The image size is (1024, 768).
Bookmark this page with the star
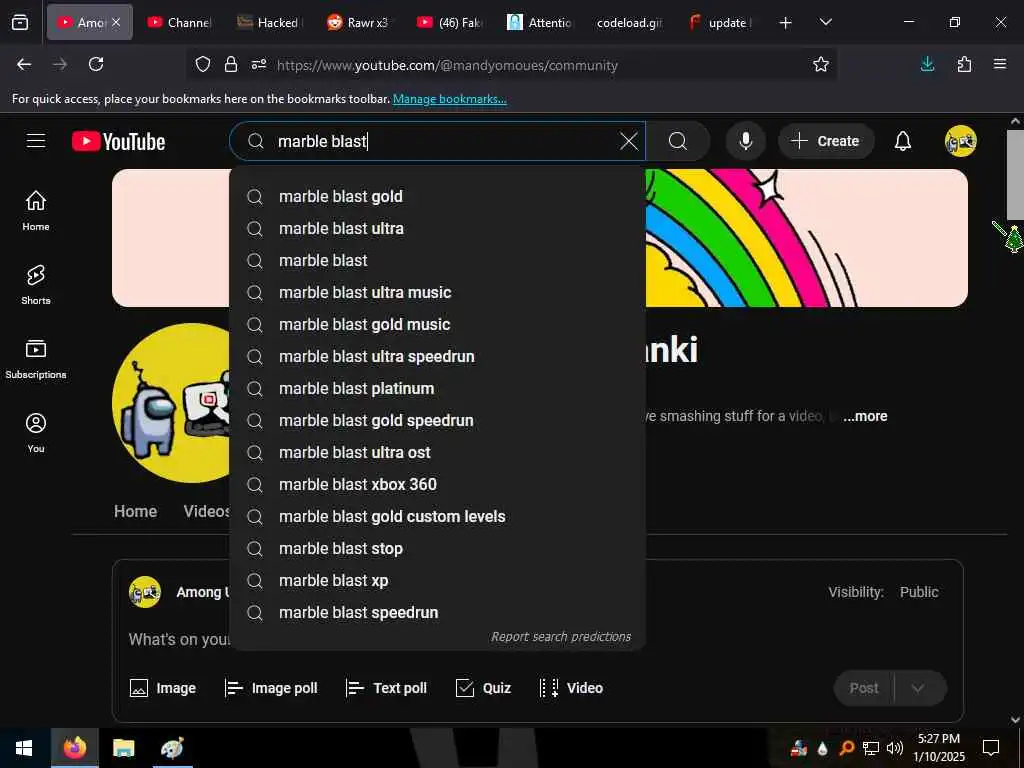(820, 64)
